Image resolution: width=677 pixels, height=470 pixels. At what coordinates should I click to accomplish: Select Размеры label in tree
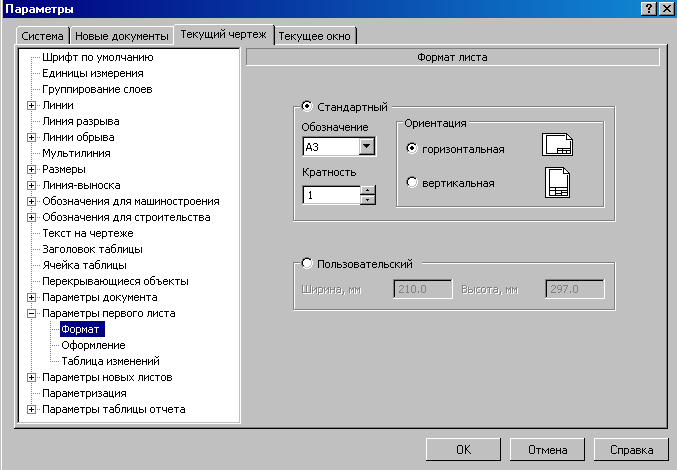click(64, 169)
